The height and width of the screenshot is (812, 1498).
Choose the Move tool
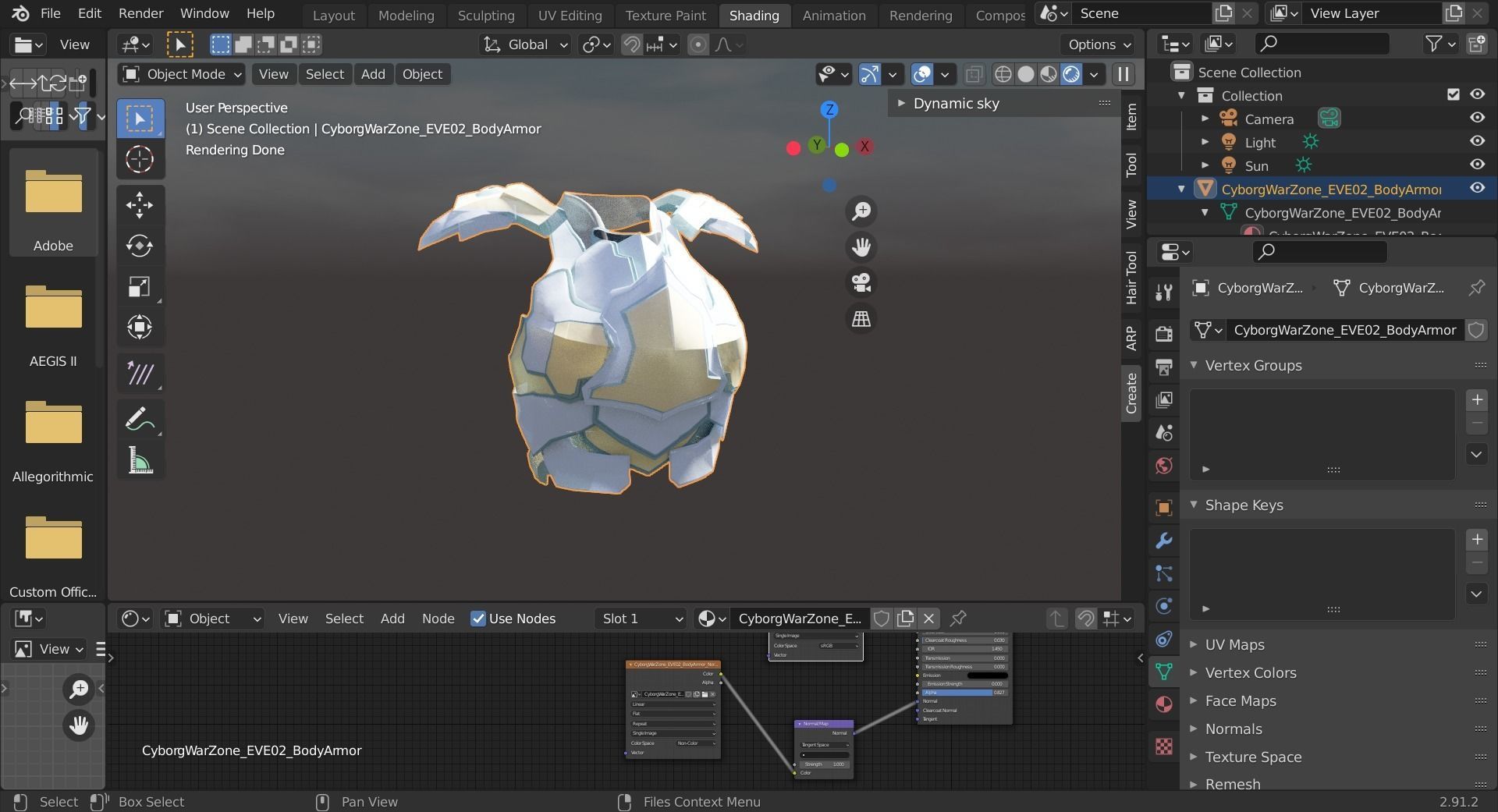point(140,205)
